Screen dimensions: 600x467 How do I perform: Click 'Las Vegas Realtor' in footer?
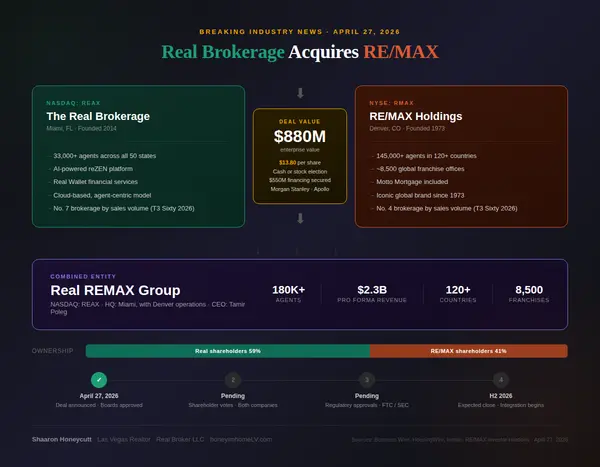pos(124,439)
